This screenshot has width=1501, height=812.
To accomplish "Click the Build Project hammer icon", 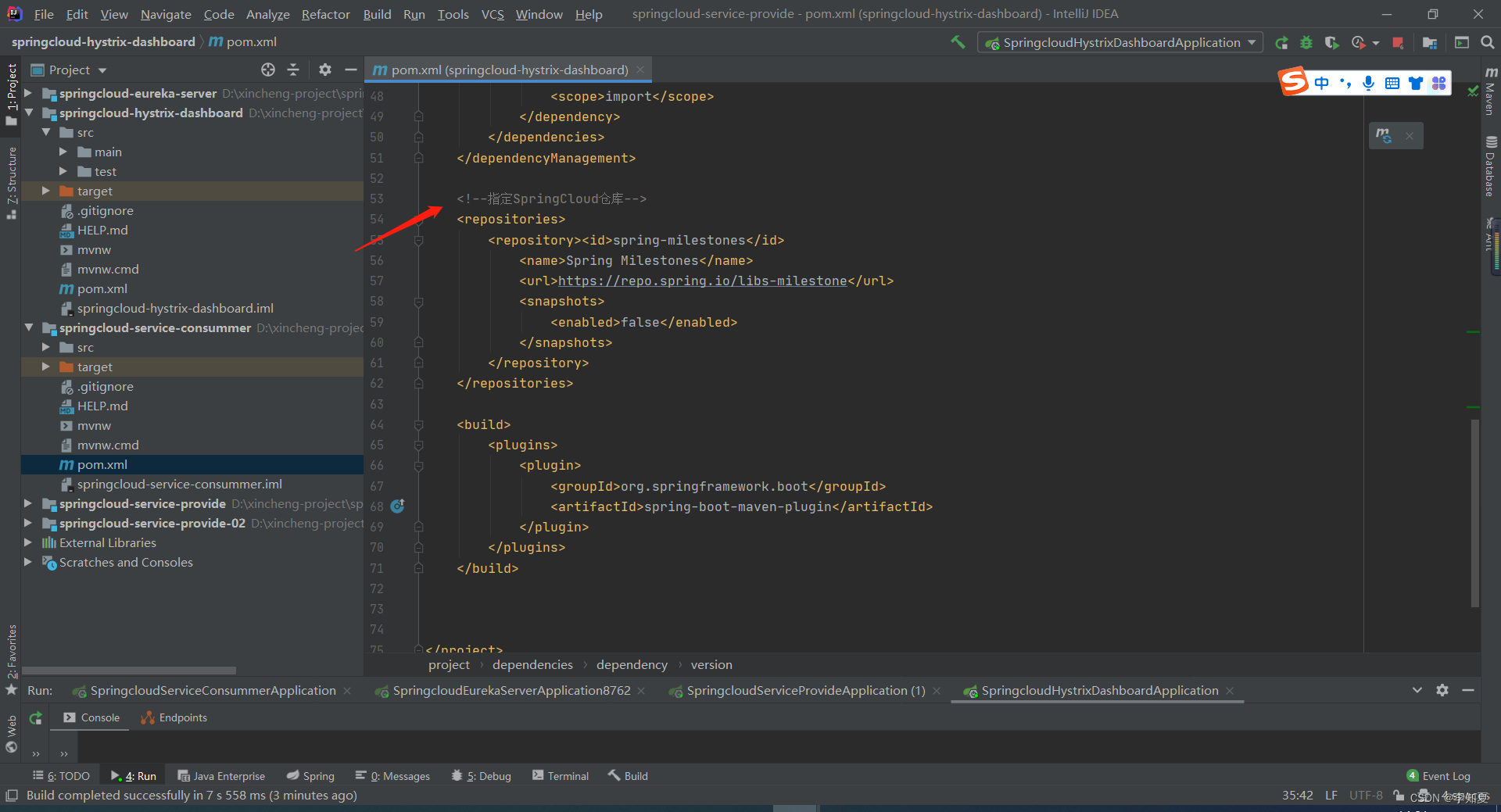I will [x=958, y=42].
